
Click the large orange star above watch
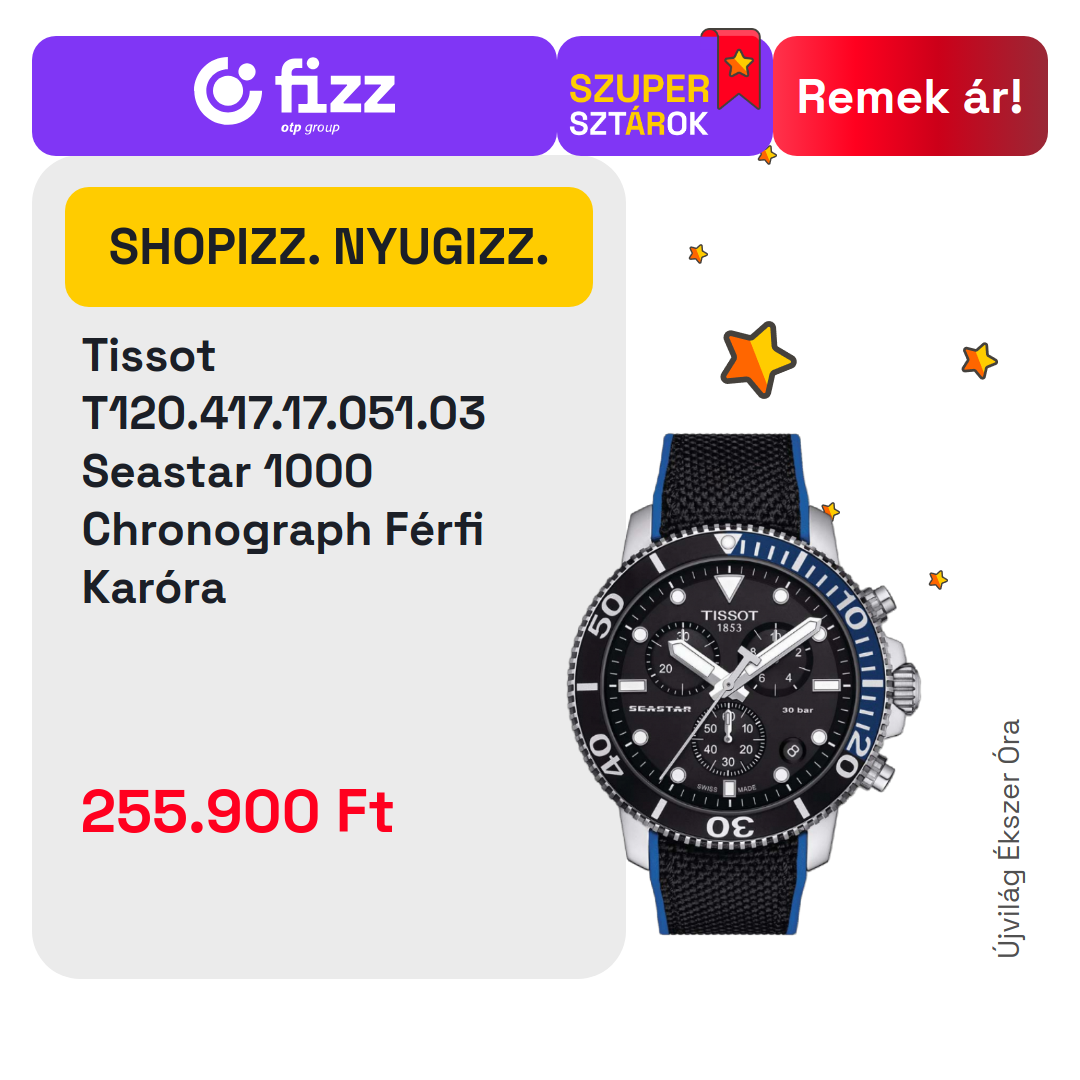click(x=758, y=360)
